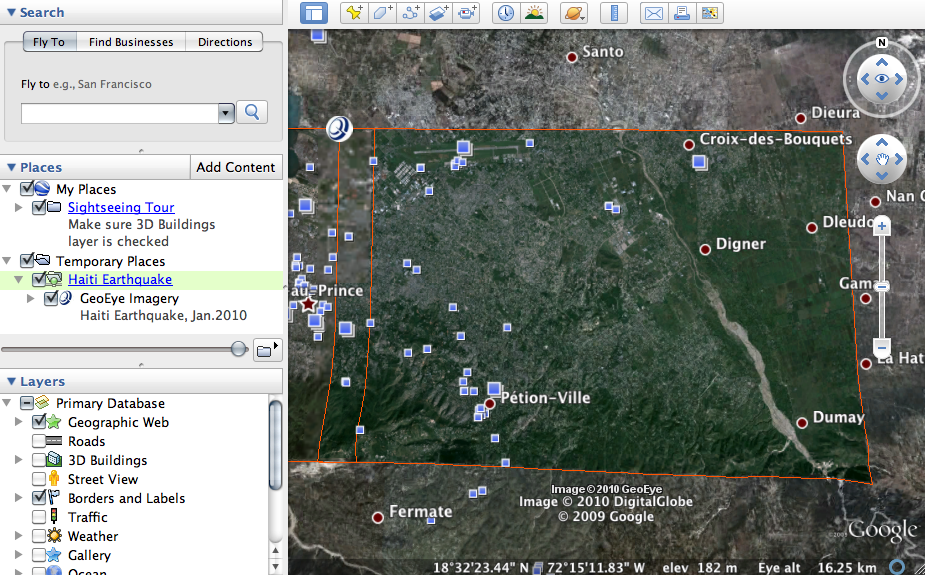Open the Fly to search history dropdown

226,113
